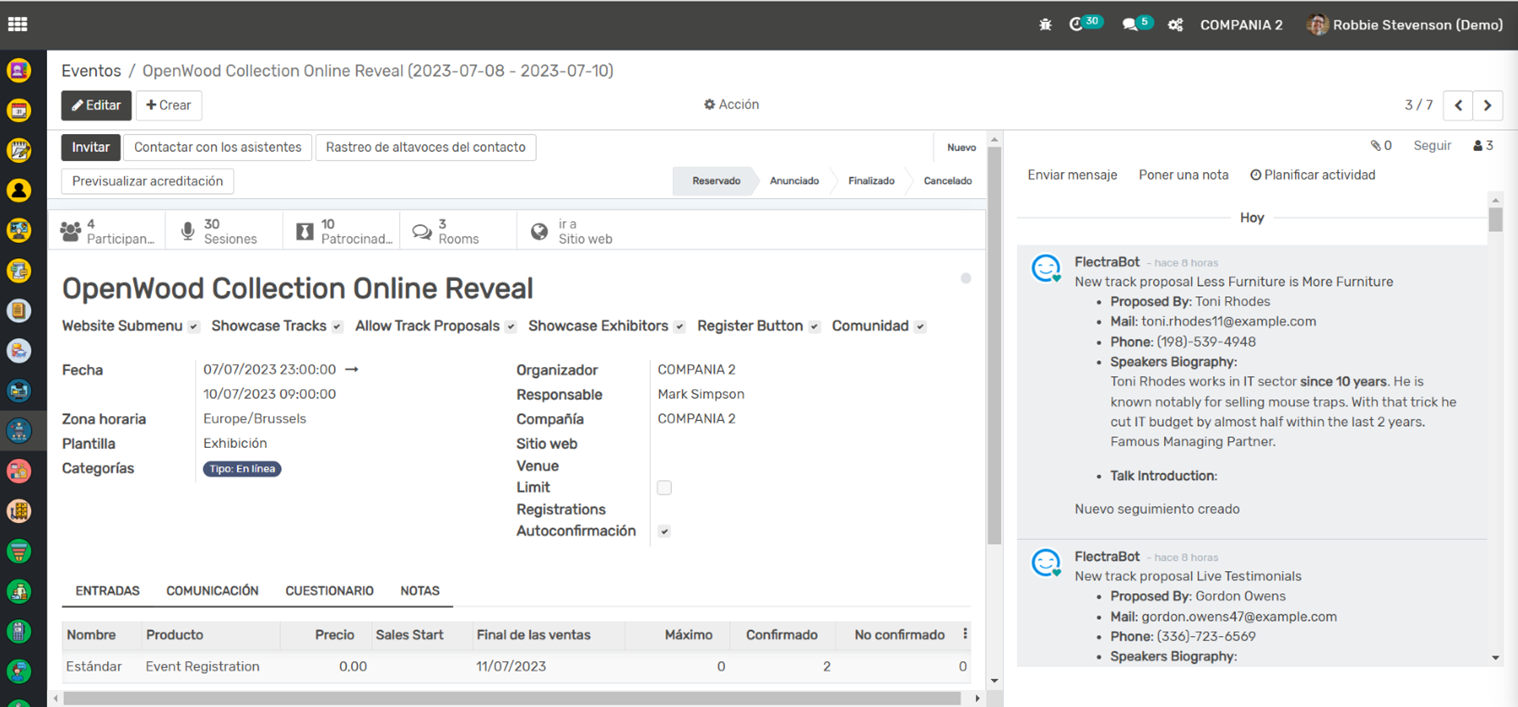The height and width of the screenshot is (707, 1518).
Task: Switch to the Comunicación tab
Action: click(212, 591)
